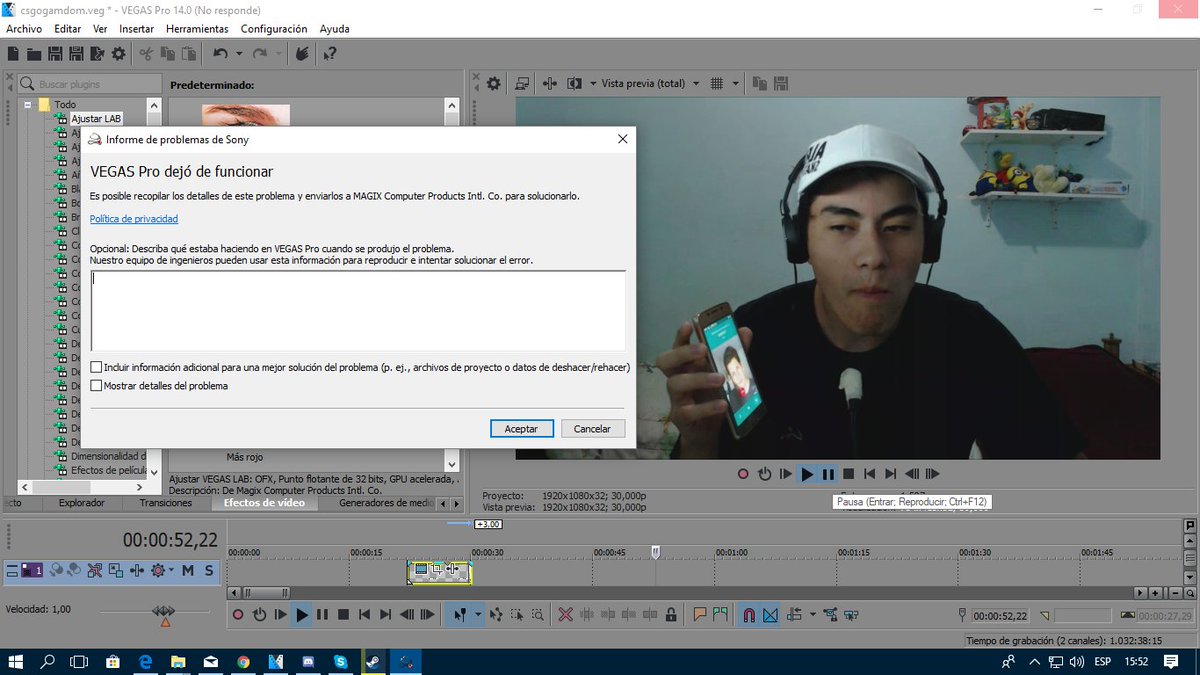Screen dimensions: 1200x675
Task: Click the project Properties gear icon in main toolbar
Action: pyautogui.click(x=118, y=53)
